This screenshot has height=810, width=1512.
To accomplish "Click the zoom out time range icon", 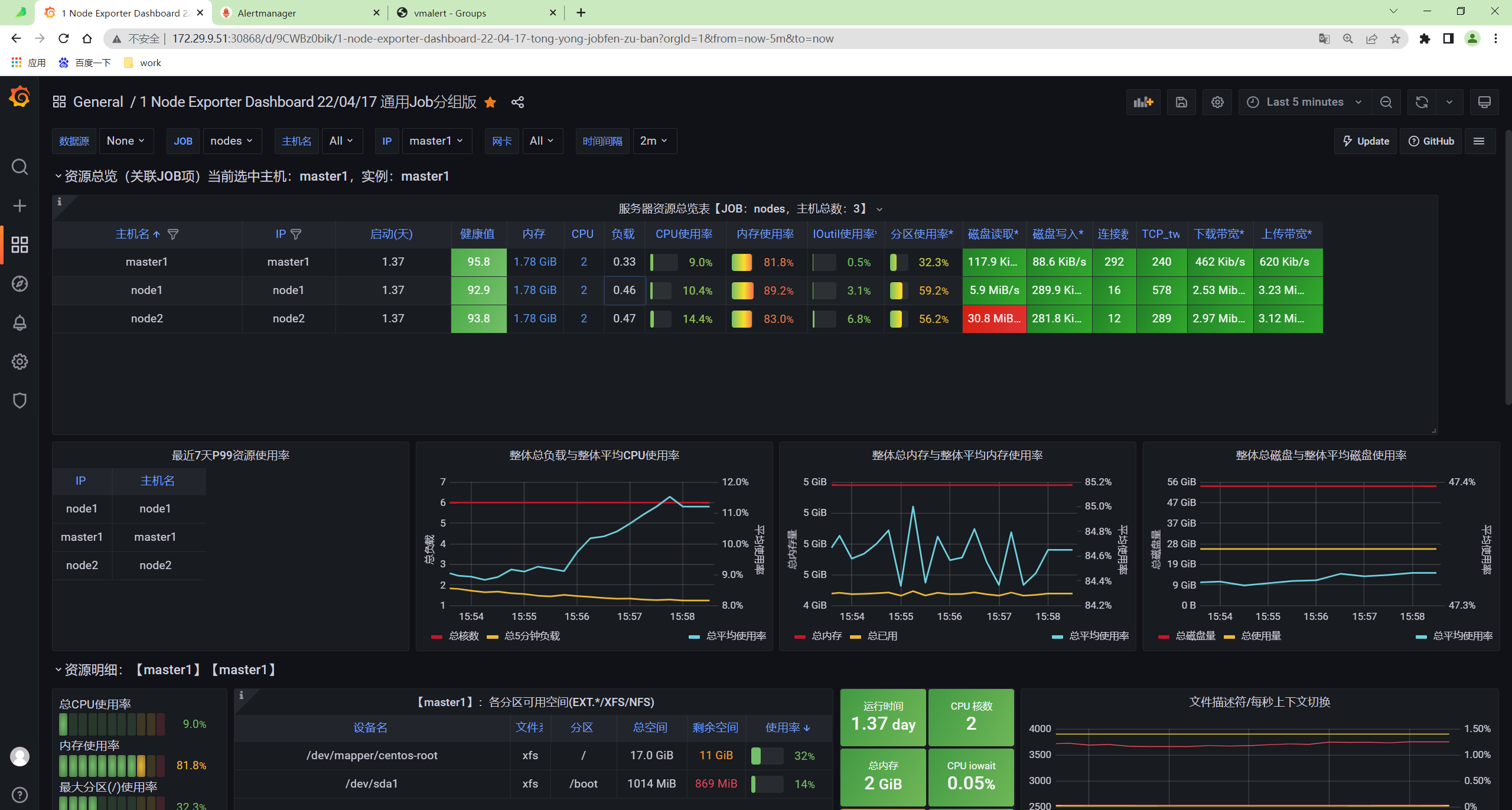I will pos(1386,102).
